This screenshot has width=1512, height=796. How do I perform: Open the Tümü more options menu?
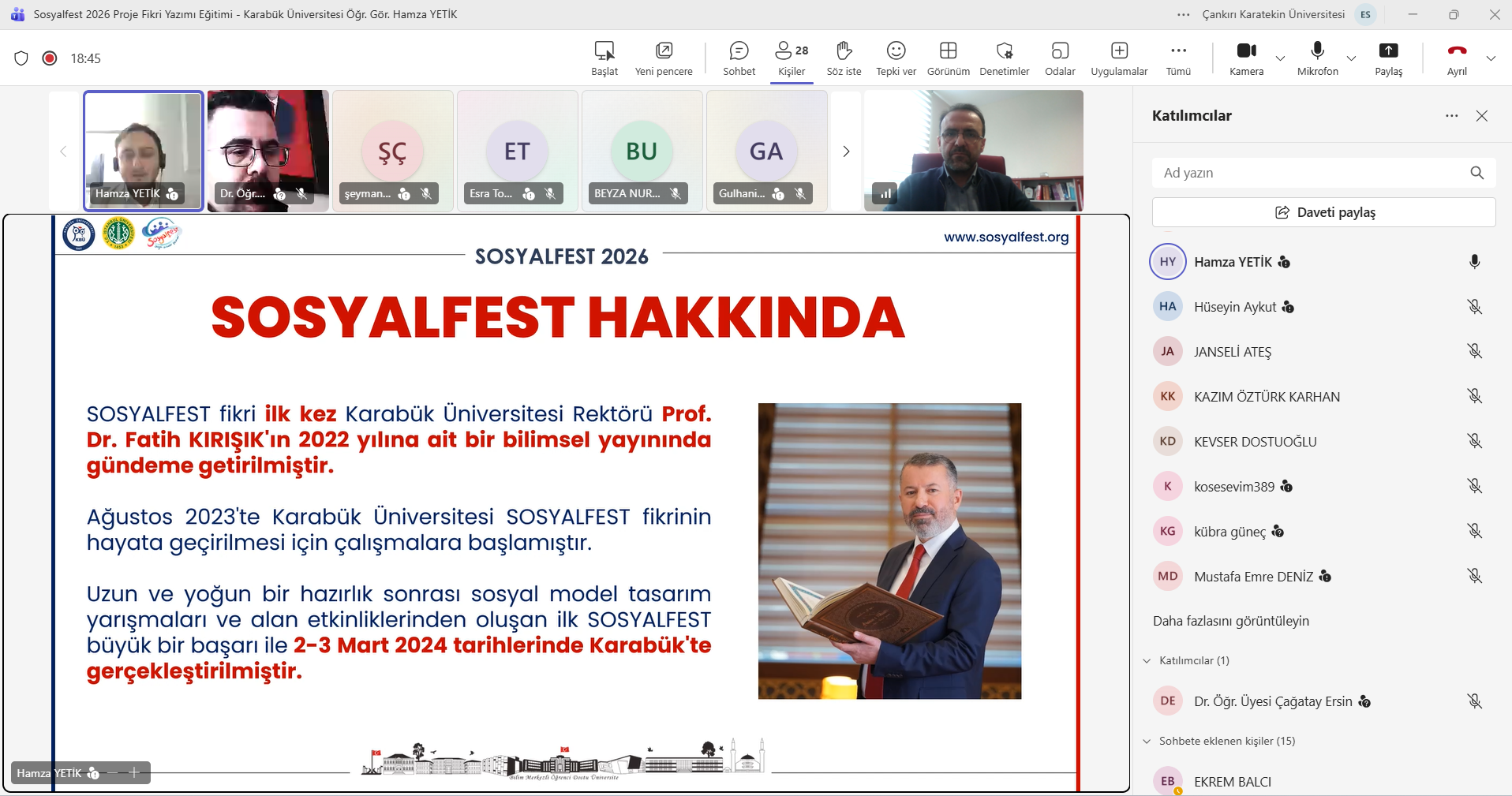coord(1178,58)
